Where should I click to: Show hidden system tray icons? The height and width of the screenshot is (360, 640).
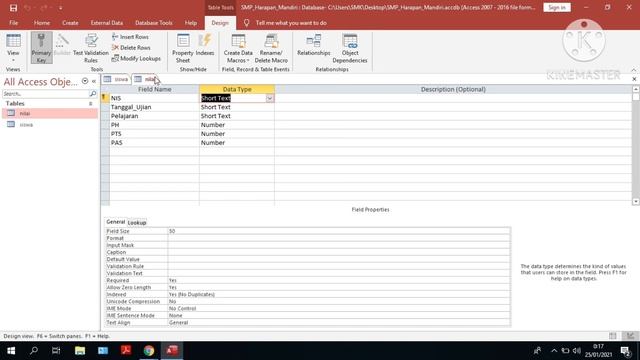pyautogui.click(x=554, y=351)
